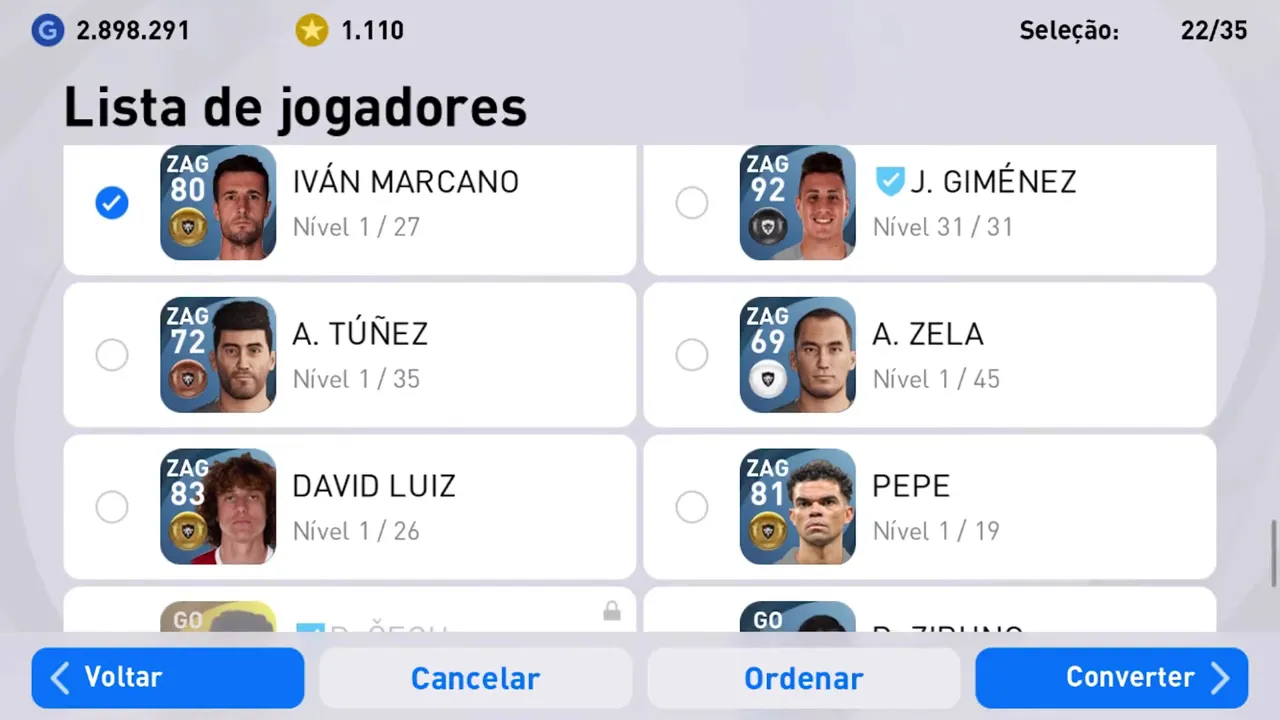Viewport: 1280px width, 720px height.
Task: Click the blue G currency icon
Action: [x=47, y=30]
